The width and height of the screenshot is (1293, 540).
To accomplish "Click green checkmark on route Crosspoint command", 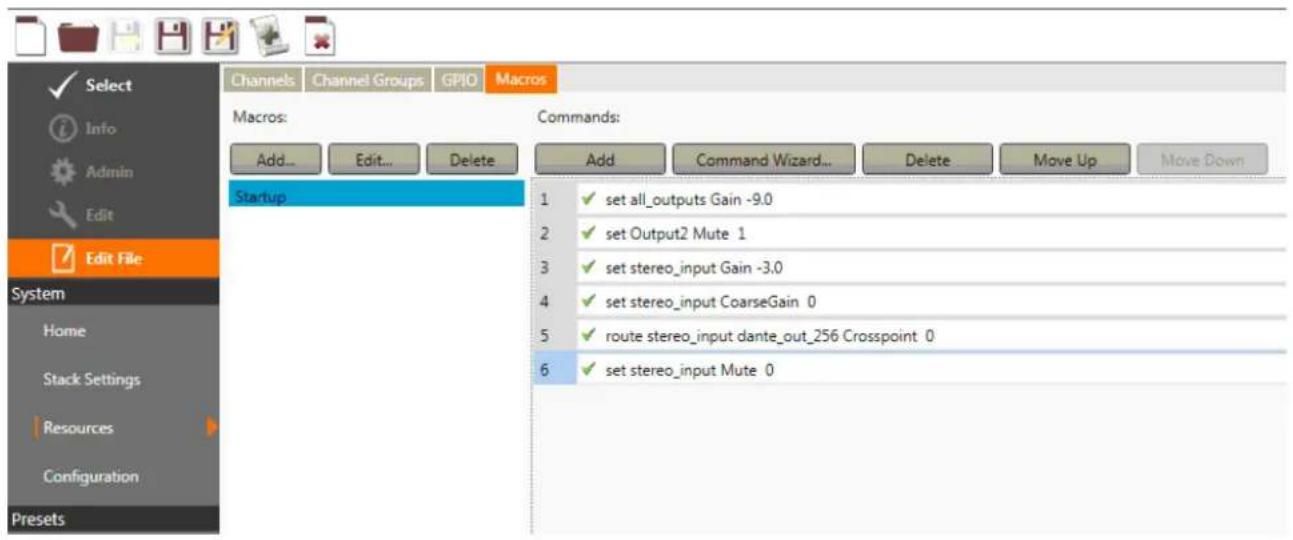I will [x=590, y=335].
